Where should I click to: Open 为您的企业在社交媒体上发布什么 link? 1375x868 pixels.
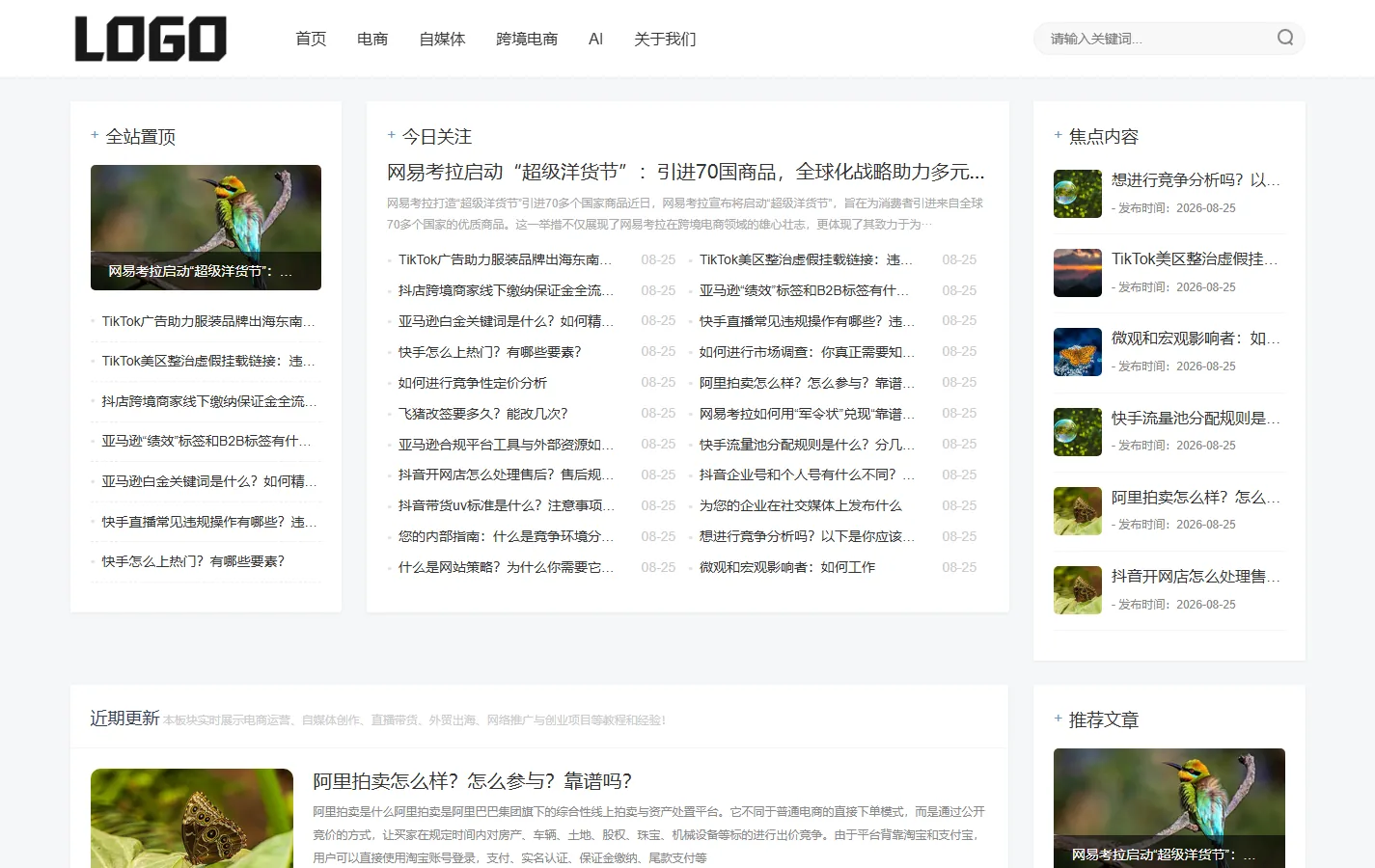[x=801, y=505]
